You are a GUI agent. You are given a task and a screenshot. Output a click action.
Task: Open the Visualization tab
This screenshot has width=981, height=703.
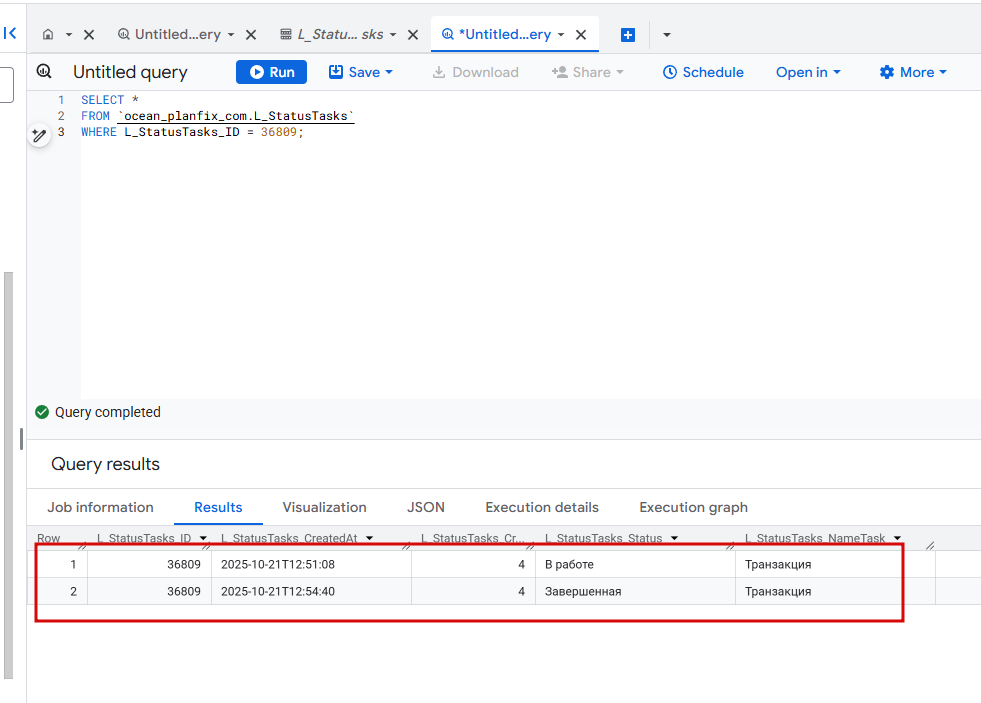324,507
